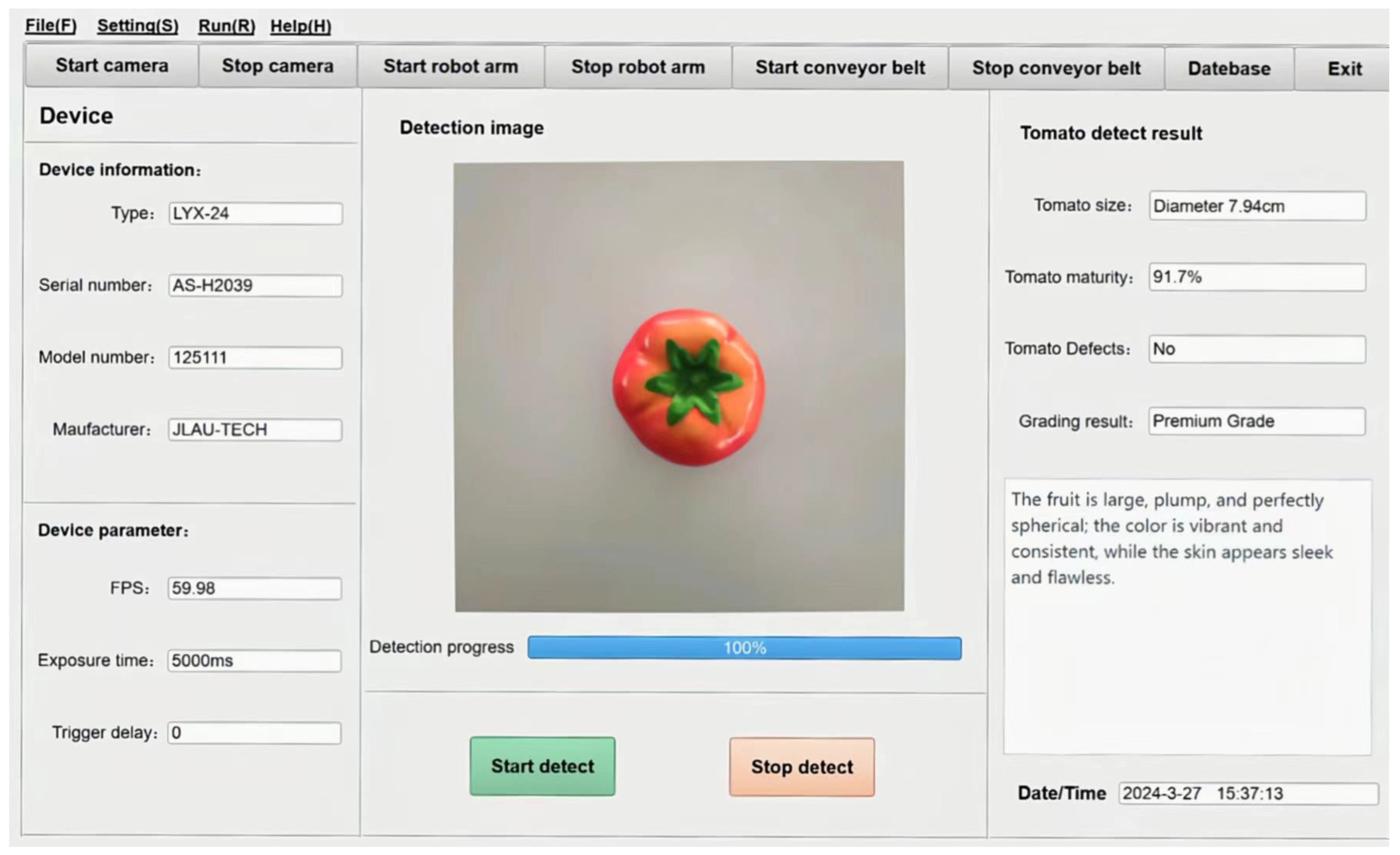Click the Exit toolbar button
This screenshot has width=1400, height=855.
point(1344,69)
